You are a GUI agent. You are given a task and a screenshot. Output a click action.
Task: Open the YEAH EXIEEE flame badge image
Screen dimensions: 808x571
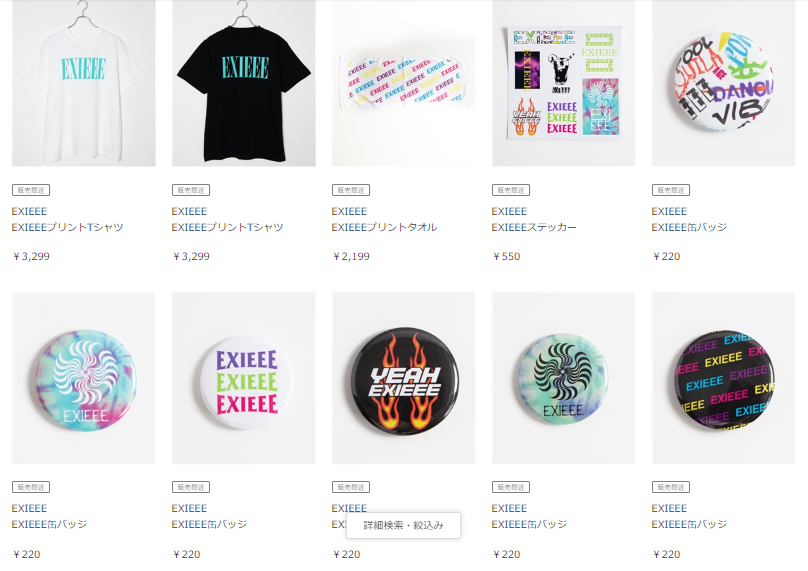[x=403, y=378]
